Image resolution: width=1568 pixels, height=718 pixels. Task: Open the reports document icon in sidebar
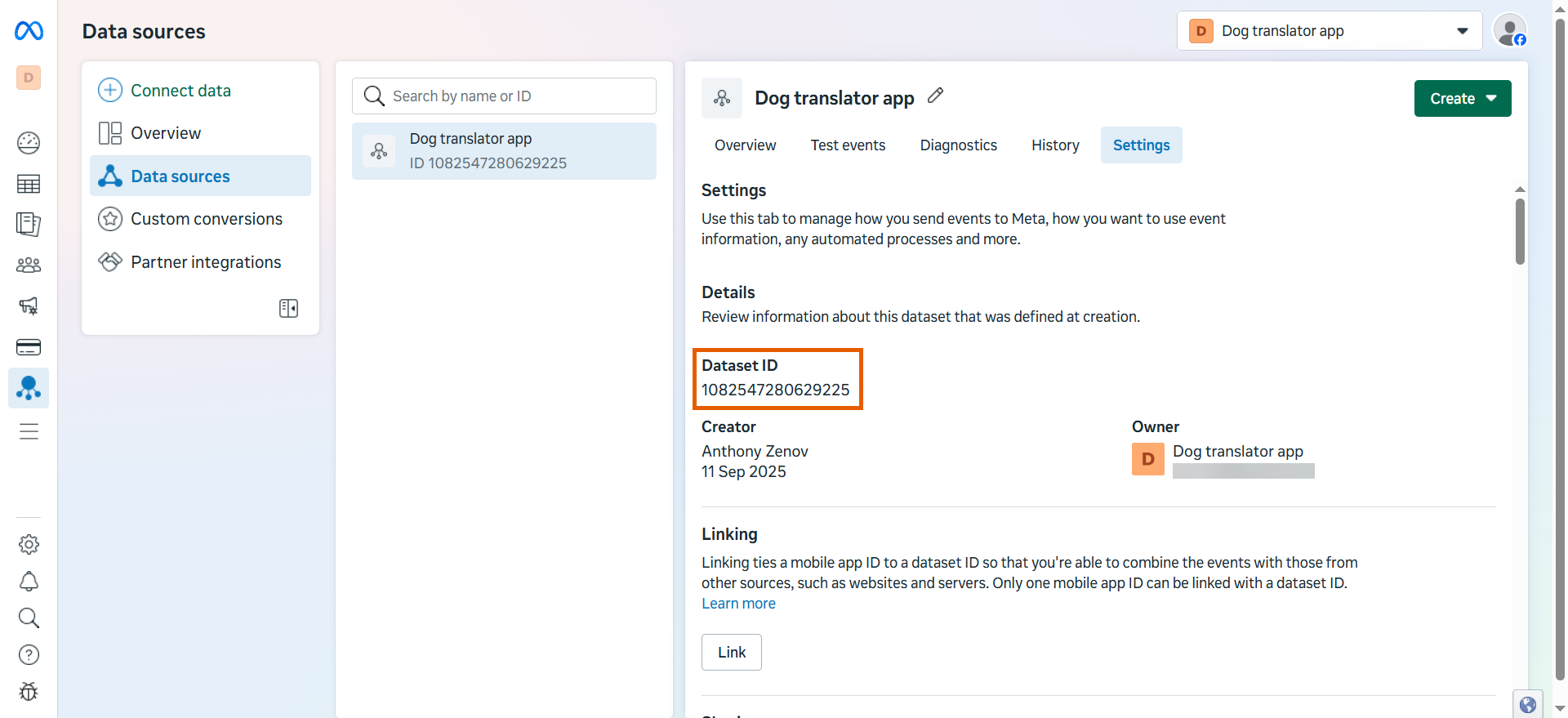pos(29,224)
